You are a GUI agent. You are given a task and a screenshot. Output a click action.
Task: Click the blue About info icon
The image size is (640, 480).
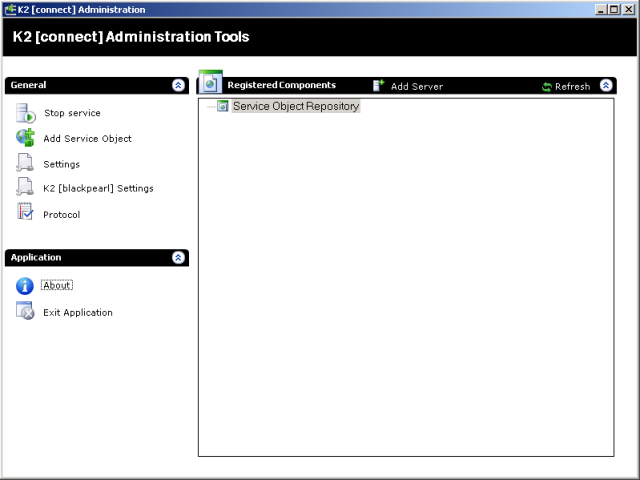tap(25, 286)
